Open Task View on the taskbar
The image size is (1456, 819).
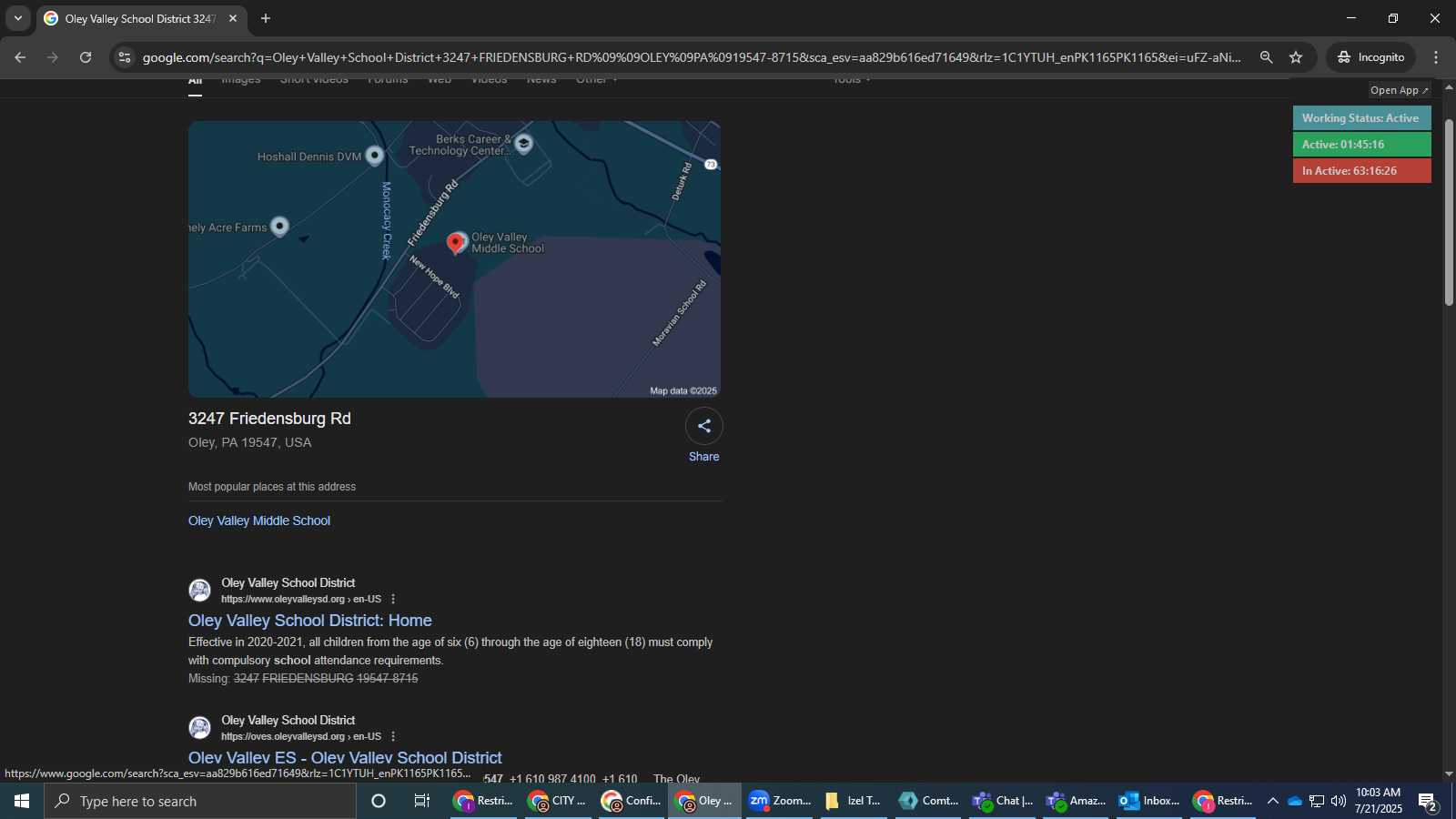point(422,801)
